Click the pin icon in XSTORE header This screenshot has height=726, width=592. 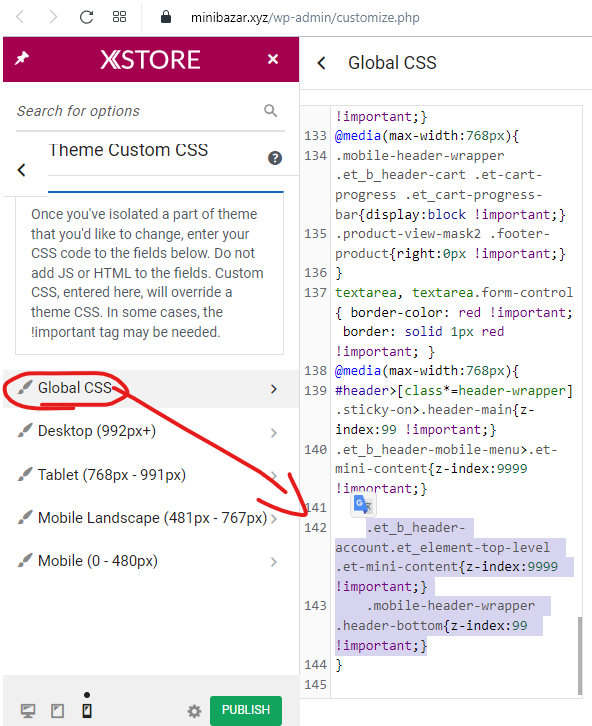point(22,58)
